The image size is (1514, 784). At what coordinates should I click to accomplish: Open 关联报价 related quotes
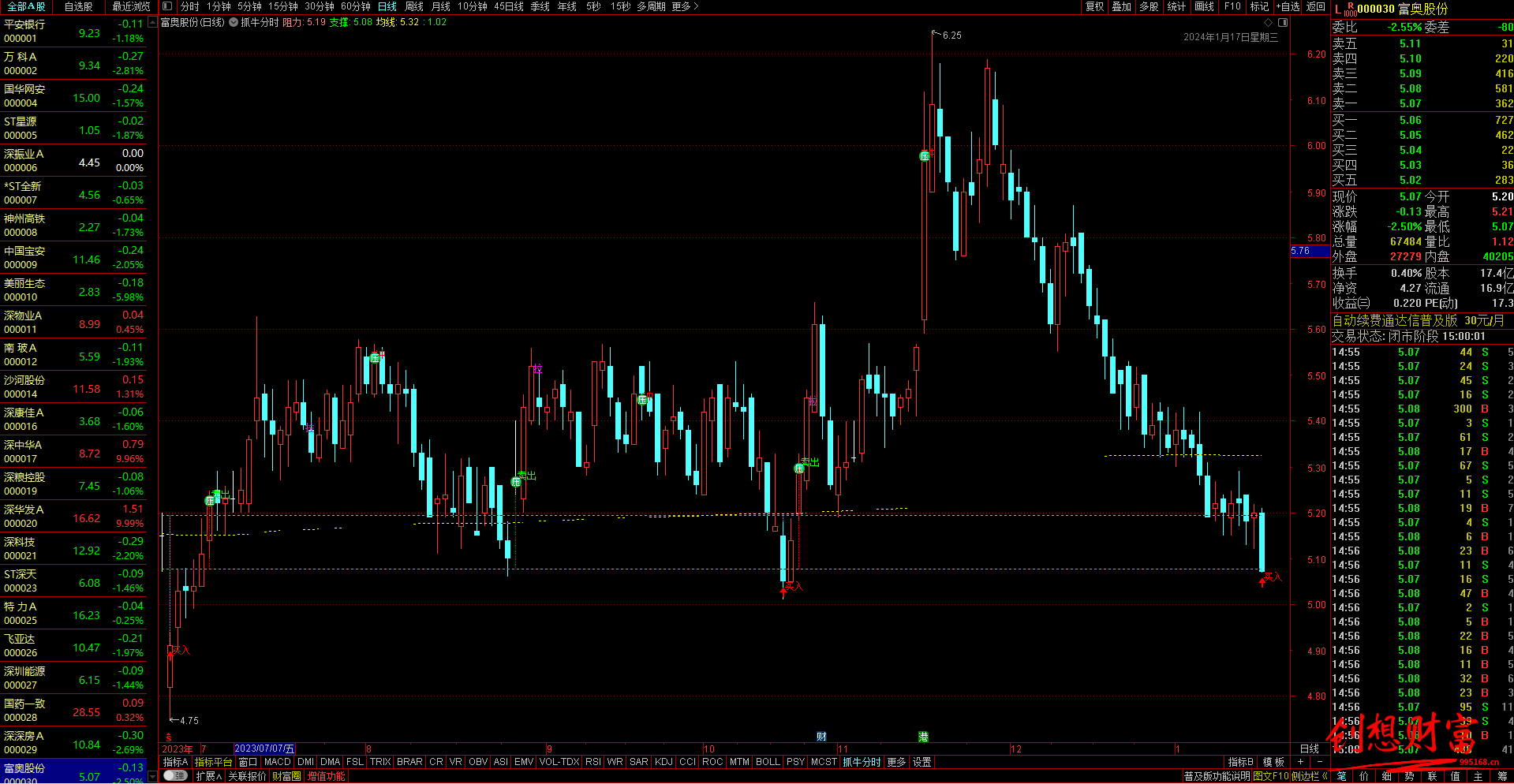point(247,776)
